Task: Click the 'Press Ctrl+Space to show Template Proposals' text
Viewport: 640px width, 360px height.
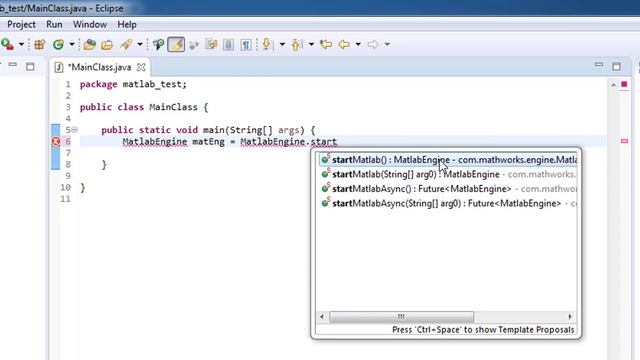Action: [x=483, y=330]
